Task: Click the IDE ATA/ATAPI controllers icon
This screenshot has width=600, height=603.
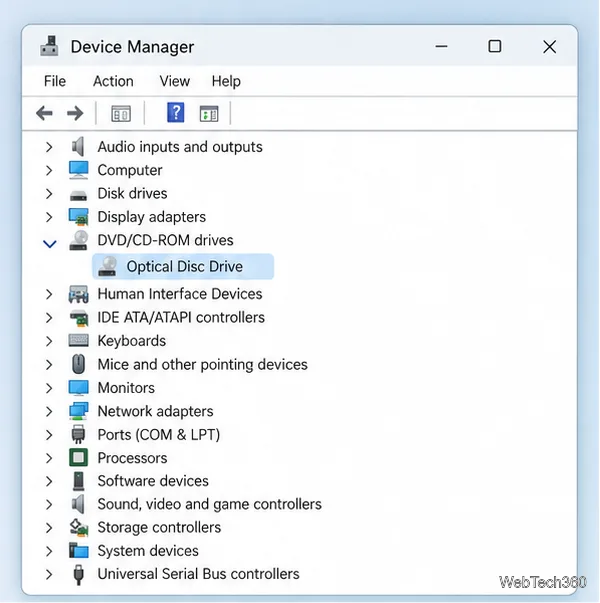Action: (79, 318)
